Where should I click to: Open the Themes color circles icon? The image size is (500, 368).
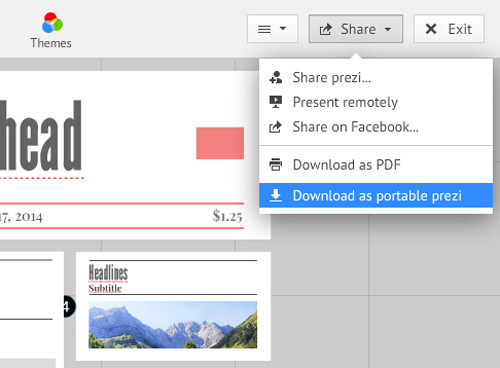tap(52, 23)
